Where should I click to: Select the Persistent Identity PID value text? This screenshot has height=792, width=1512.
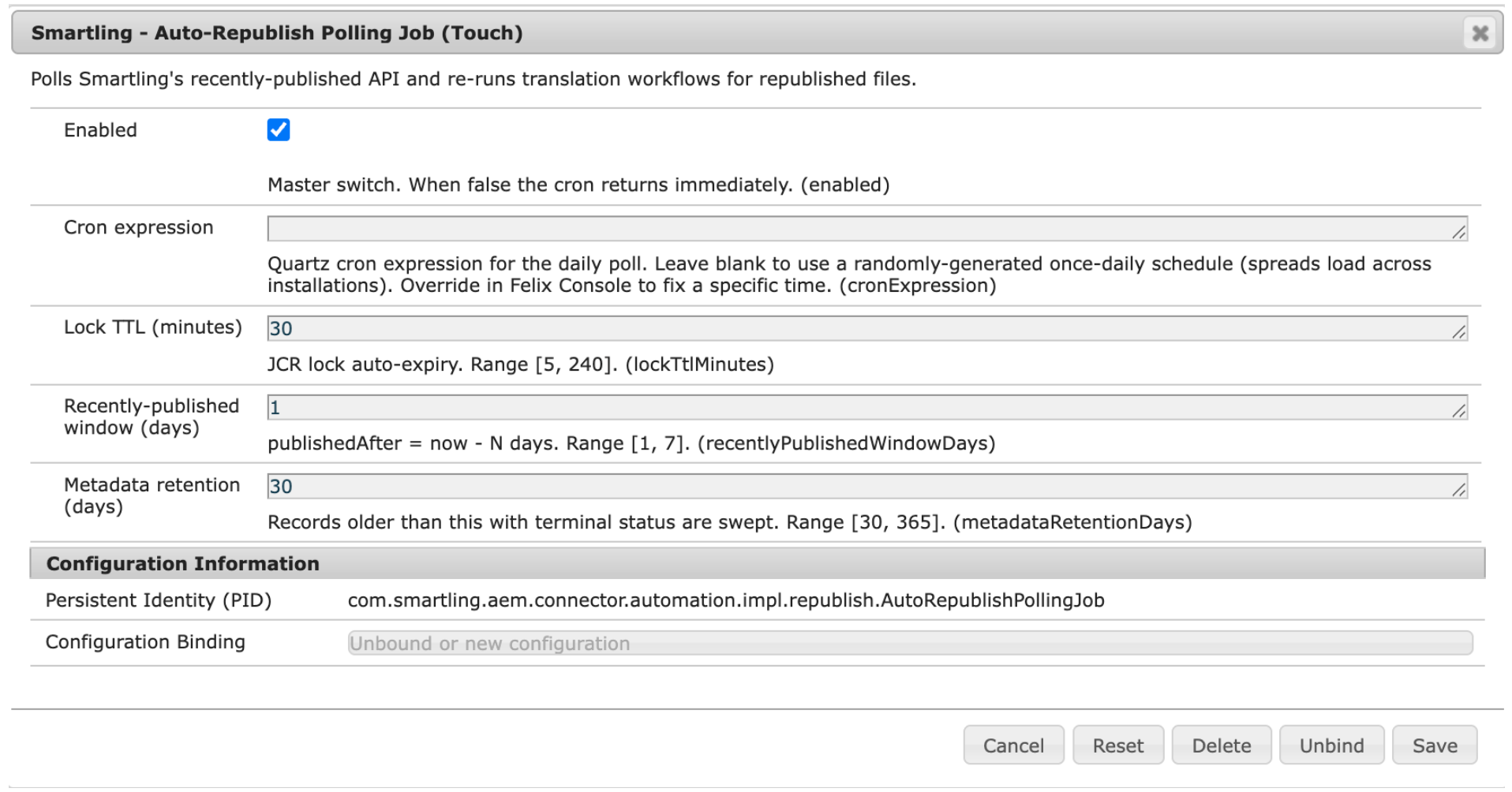click(x=726, y=600)
